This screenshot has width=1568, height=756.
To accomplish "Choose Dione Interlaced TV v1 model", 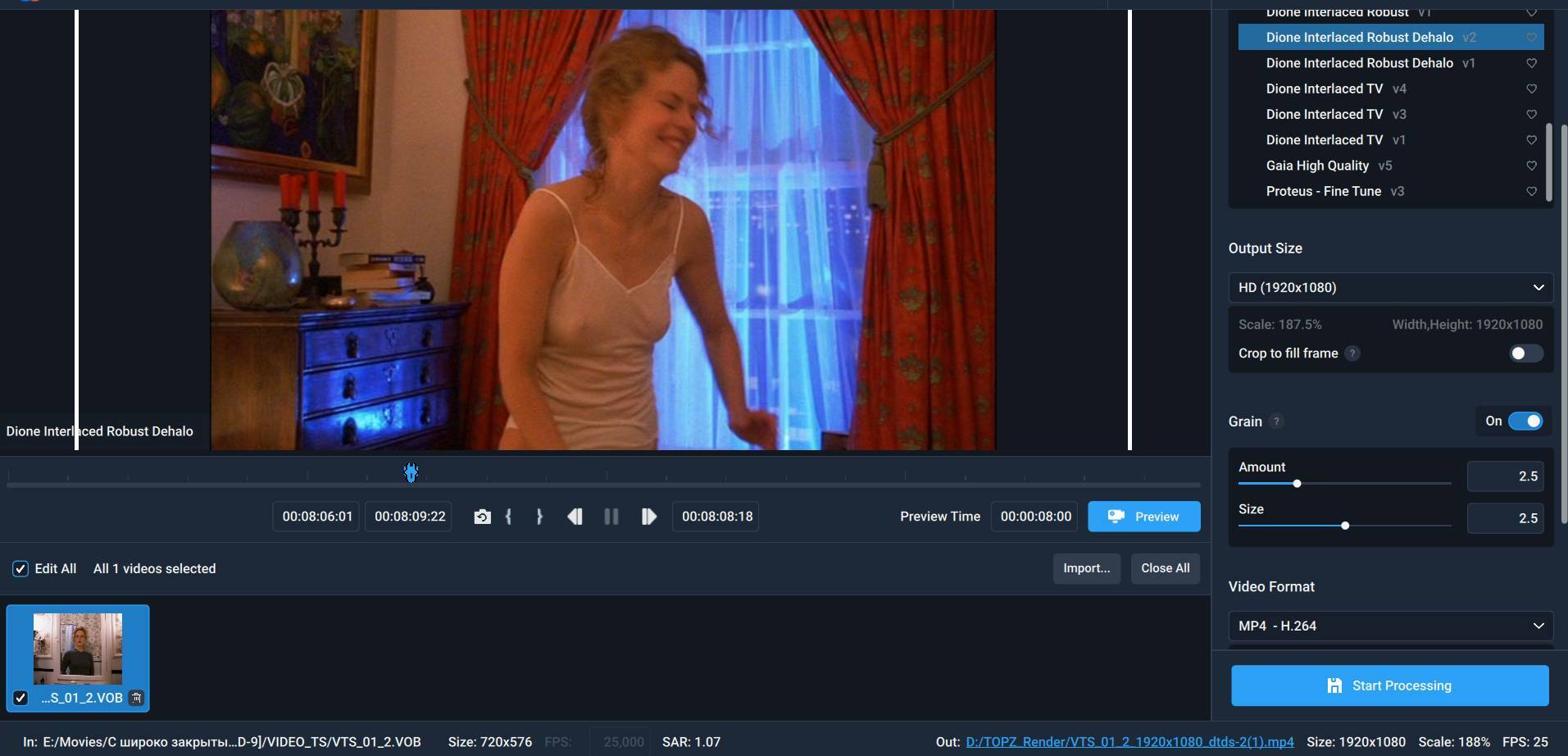I will click(1390, 140).
